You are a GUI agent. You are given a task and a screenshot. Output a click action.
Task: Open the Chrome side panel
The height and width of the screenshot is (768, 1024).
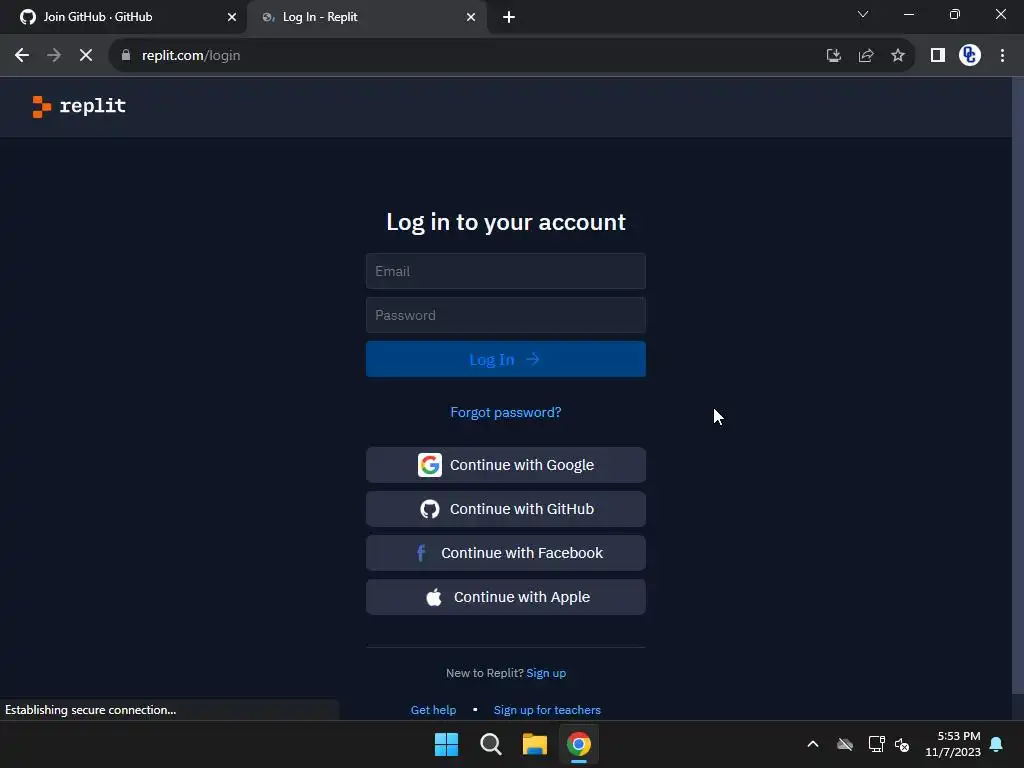point(938,56)
